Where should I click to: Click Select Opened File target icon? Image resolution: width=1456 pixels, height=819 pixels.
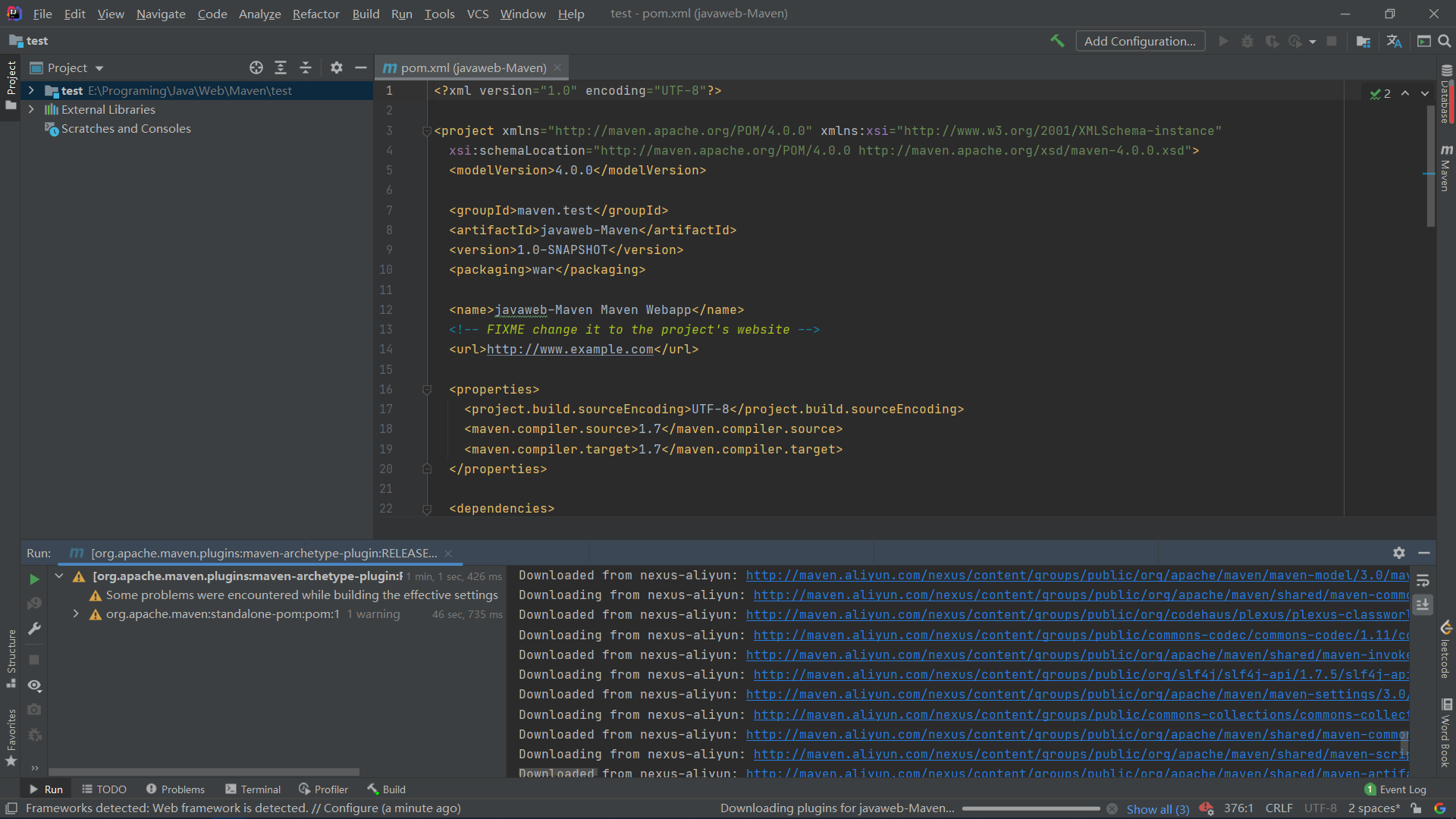tap(256, 67)
